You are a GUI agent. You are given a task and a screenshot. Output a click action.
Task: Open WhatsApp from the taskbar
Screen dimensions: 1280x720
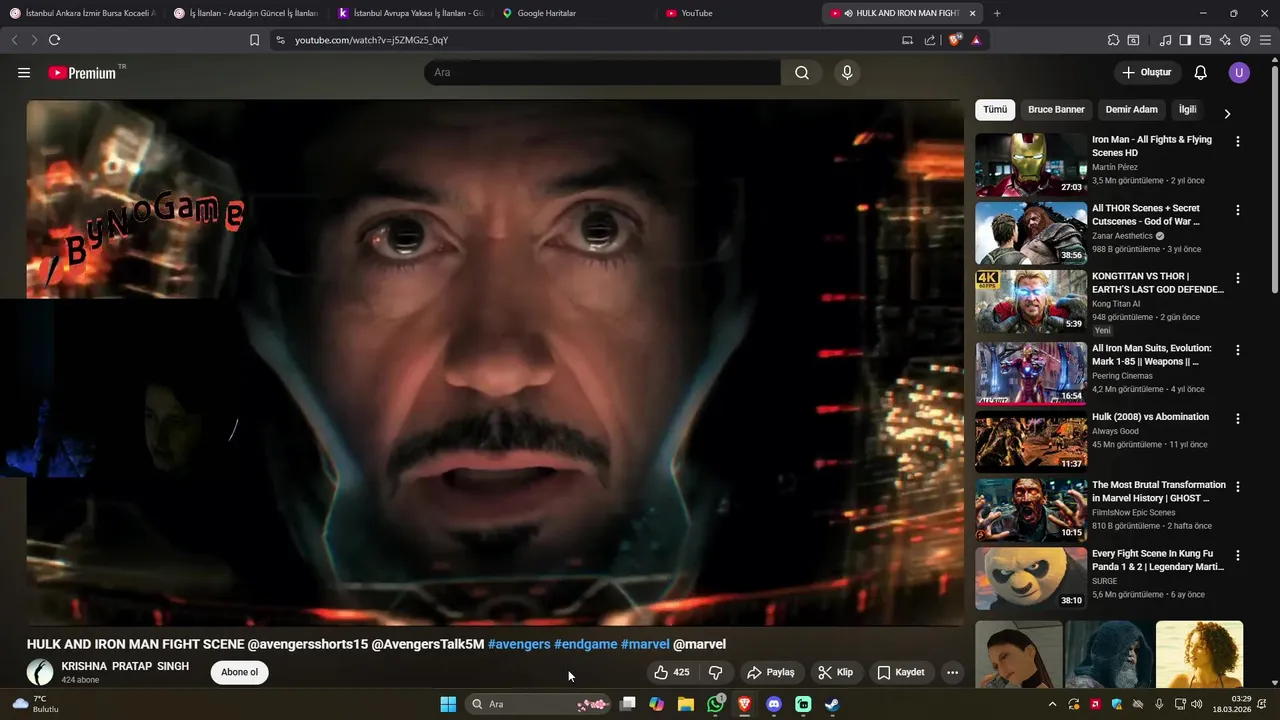pos(715,704)
